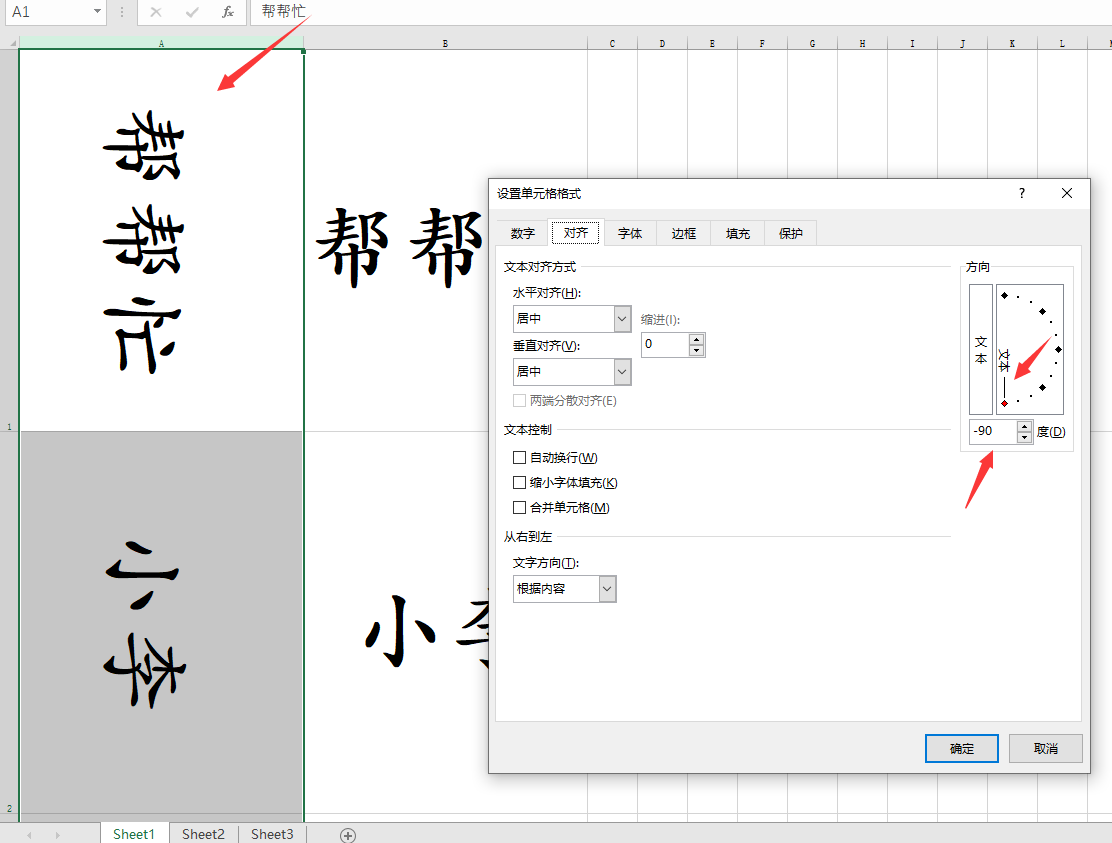Increase the degrees spinner

(1024, 426)
